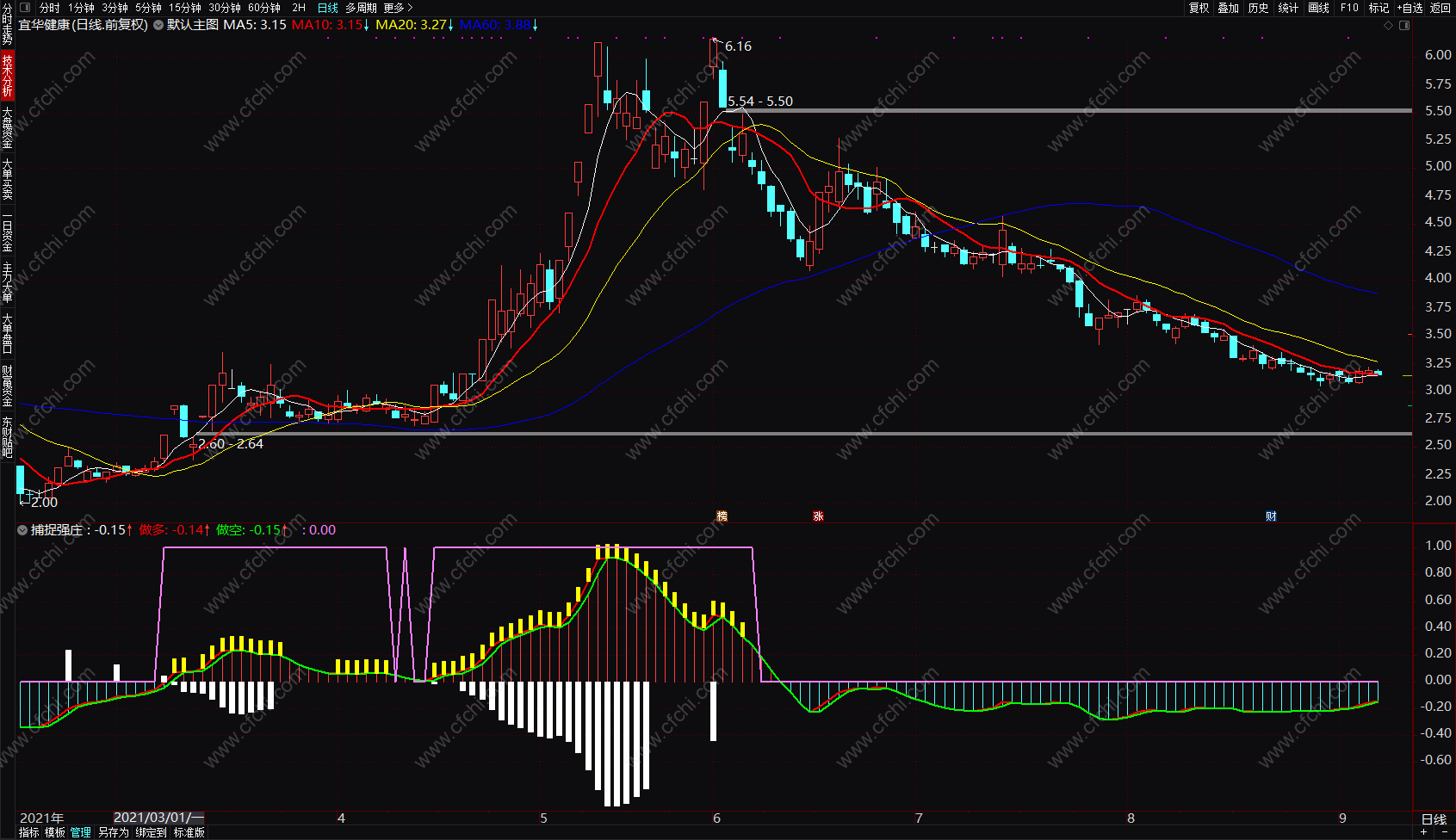Open the 财富资金 side tab
Viewport: 1456px width, 840px height.
7,386
